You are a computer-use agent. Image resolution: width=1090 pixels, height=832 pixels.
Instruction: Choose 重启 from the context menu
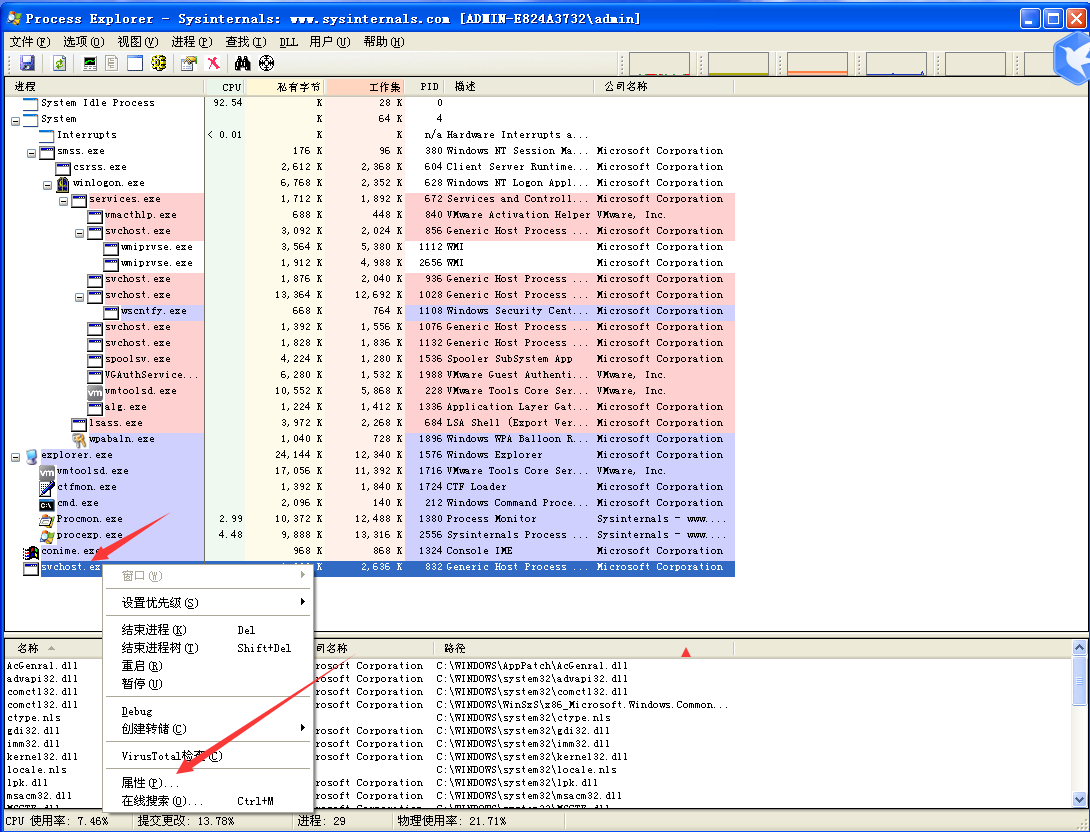click(209, 666)
